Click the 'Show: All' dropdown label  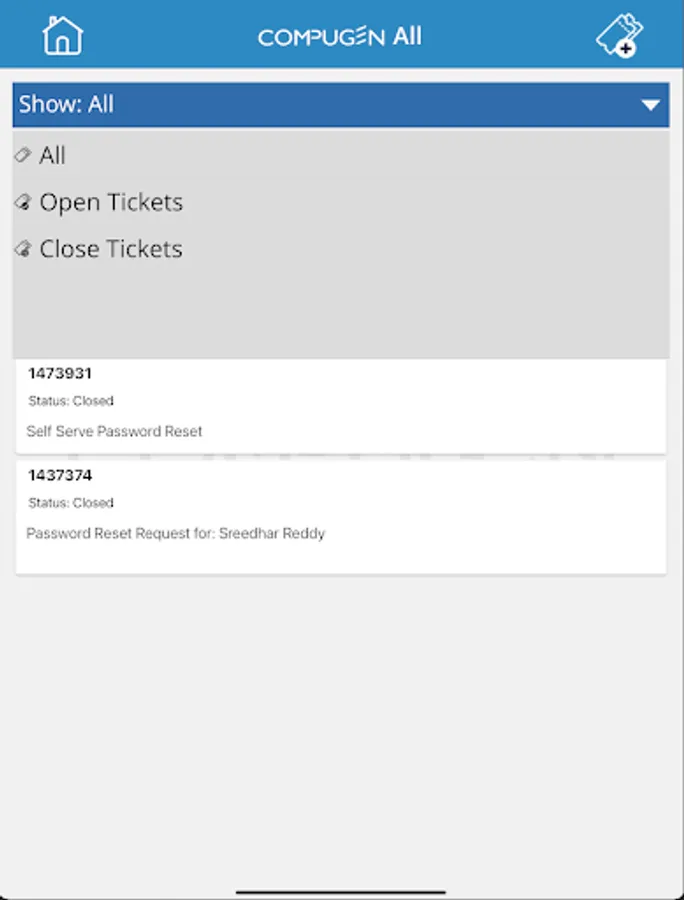(66, 104)
